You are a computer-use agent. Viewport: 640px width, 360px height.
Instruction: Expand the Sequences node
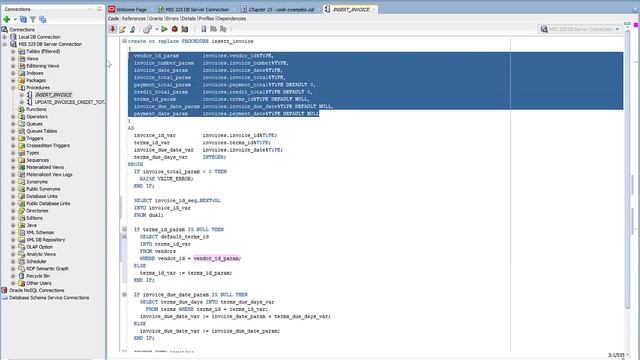[13, 160]
